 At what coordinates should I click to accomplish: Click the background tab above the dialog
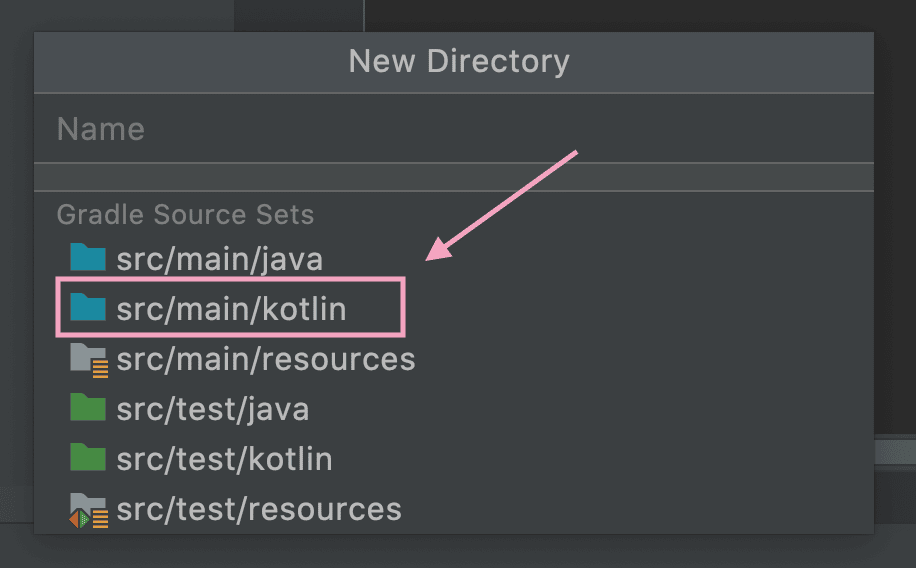pyautogui.click(x=299, y=16)
